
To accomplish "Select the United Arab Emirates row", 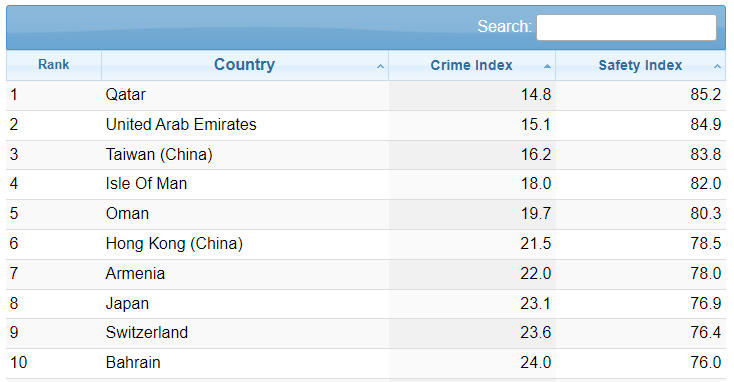I will (366, 125).
